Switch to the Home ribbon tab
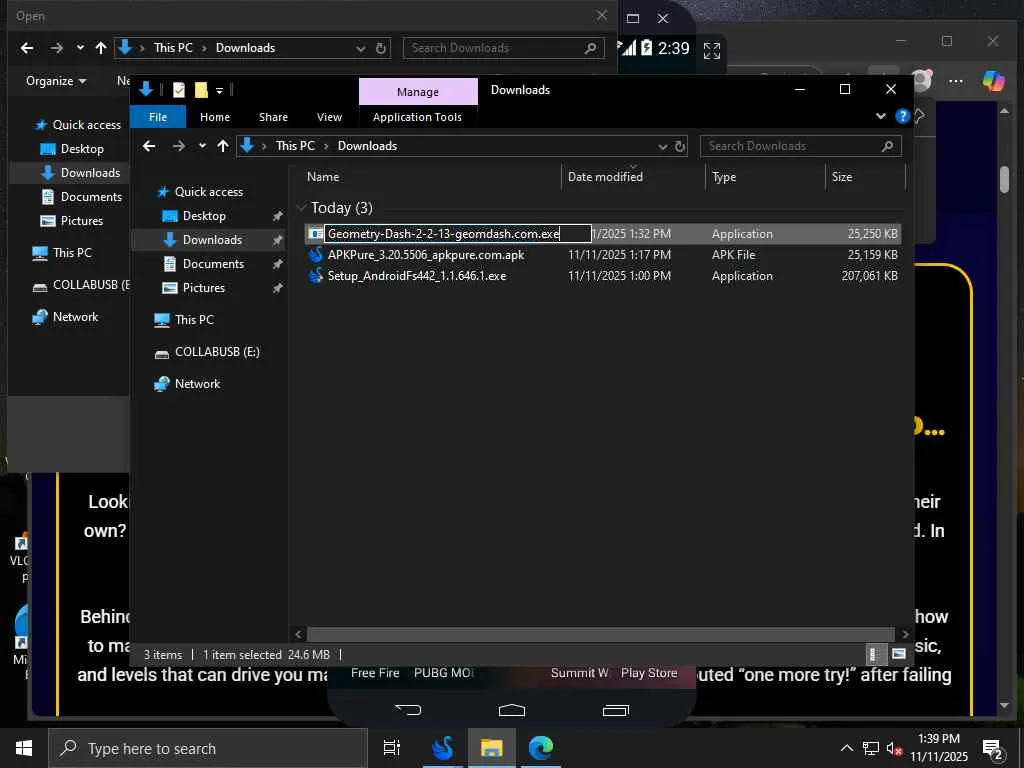1024x768 pixels. click(215, 117)
